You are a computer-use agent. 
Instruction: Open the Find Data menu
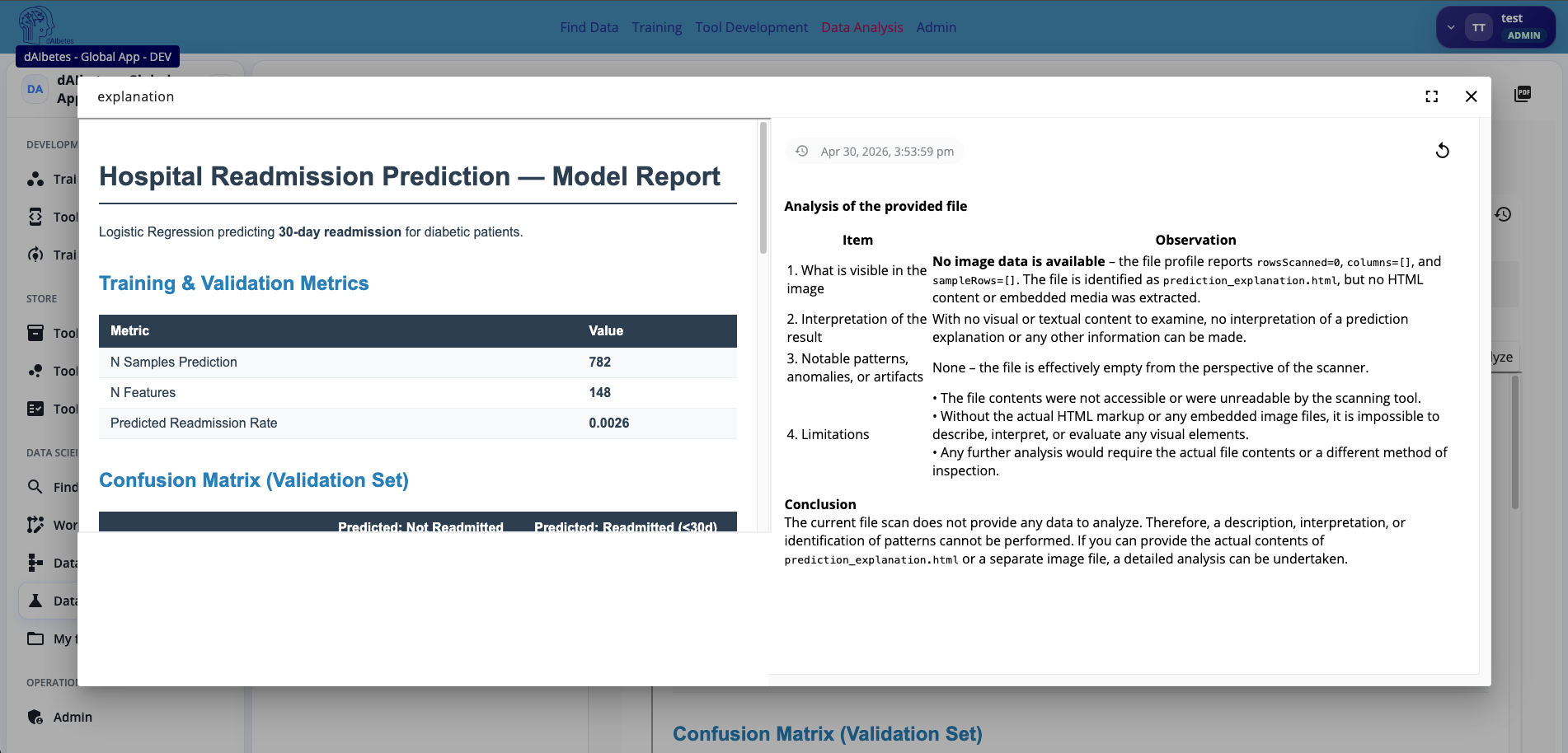[x=589, y=27]
